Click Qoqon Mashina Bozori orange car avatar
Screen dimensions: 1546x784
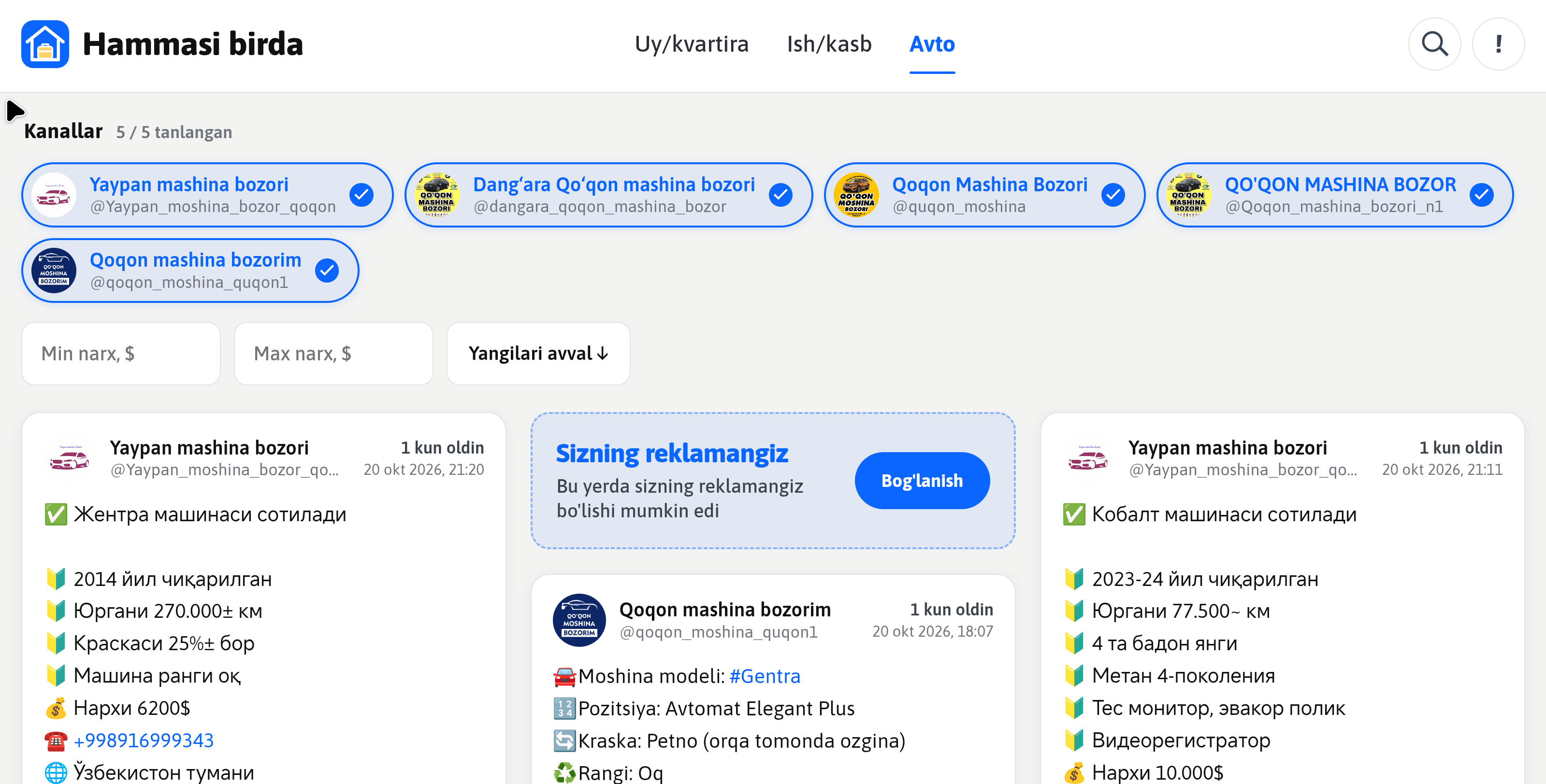tap(856, 195)
